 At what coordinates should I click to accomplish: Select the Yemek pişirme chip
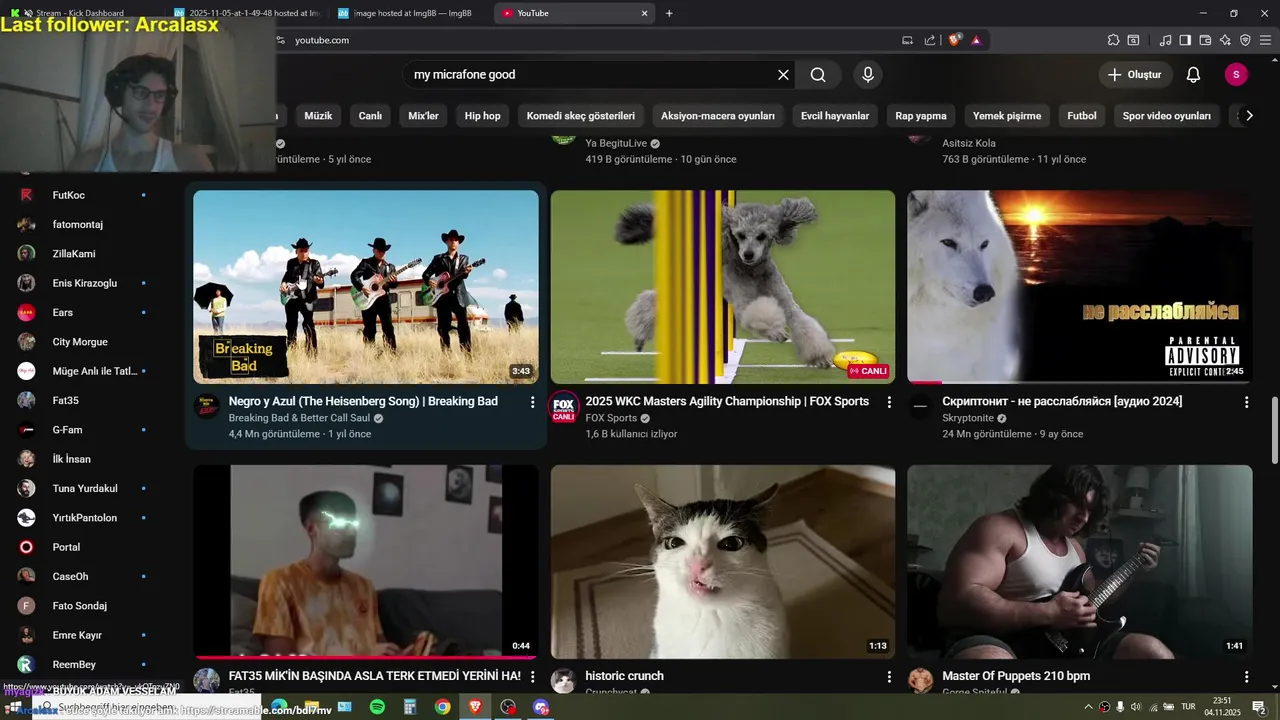coord(1007,116)
